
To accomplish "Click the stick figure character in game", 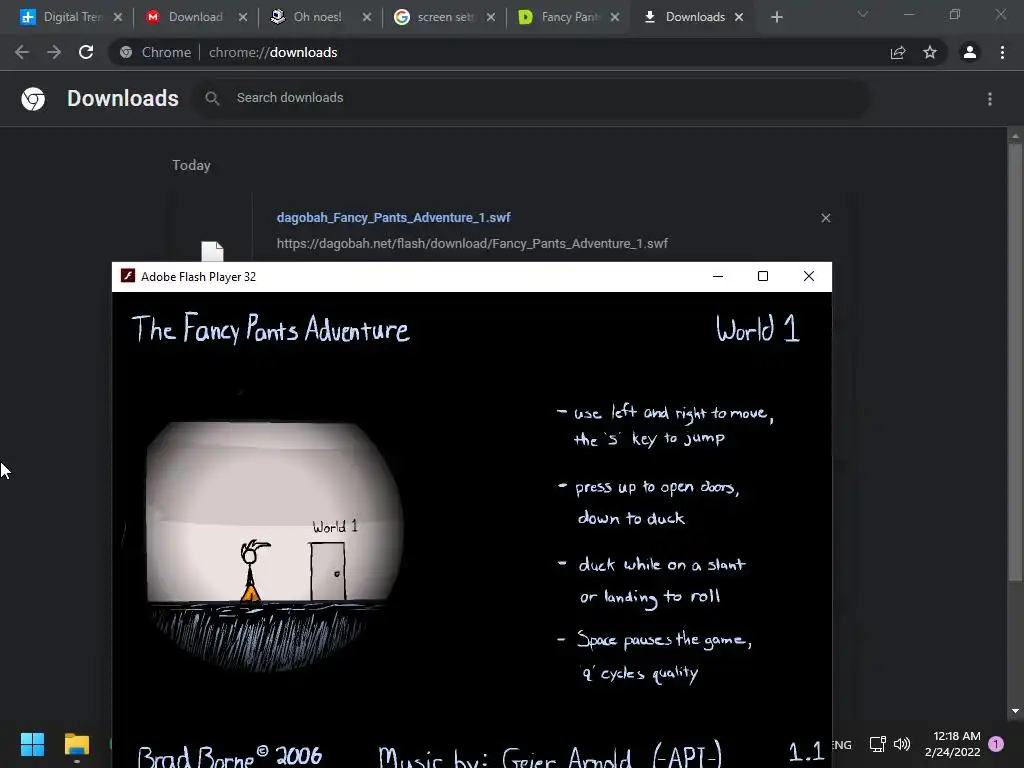I will point(253,570).
